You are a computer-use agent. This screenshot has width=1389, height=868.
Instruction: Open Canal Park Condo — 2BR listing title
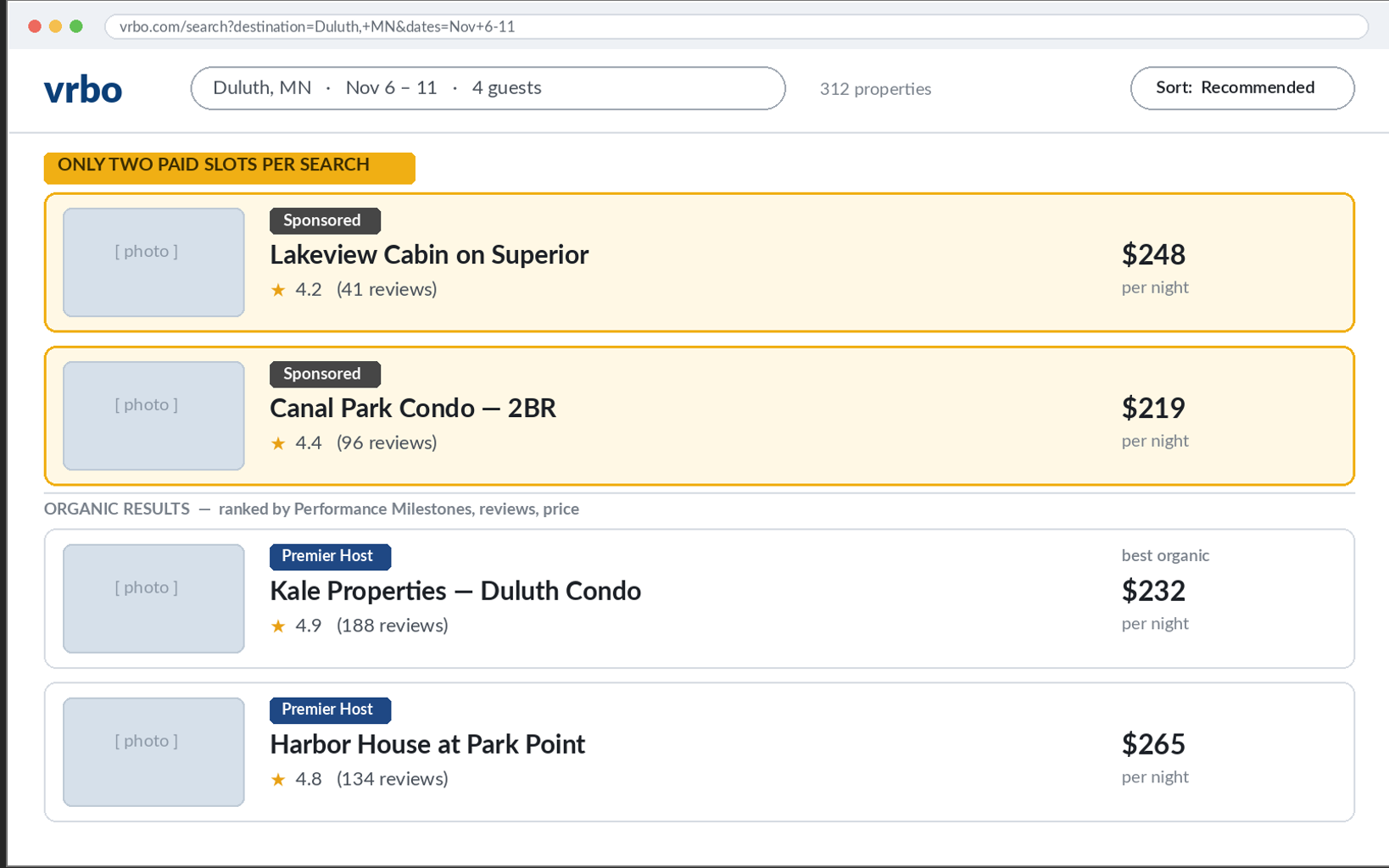point(413,408)
